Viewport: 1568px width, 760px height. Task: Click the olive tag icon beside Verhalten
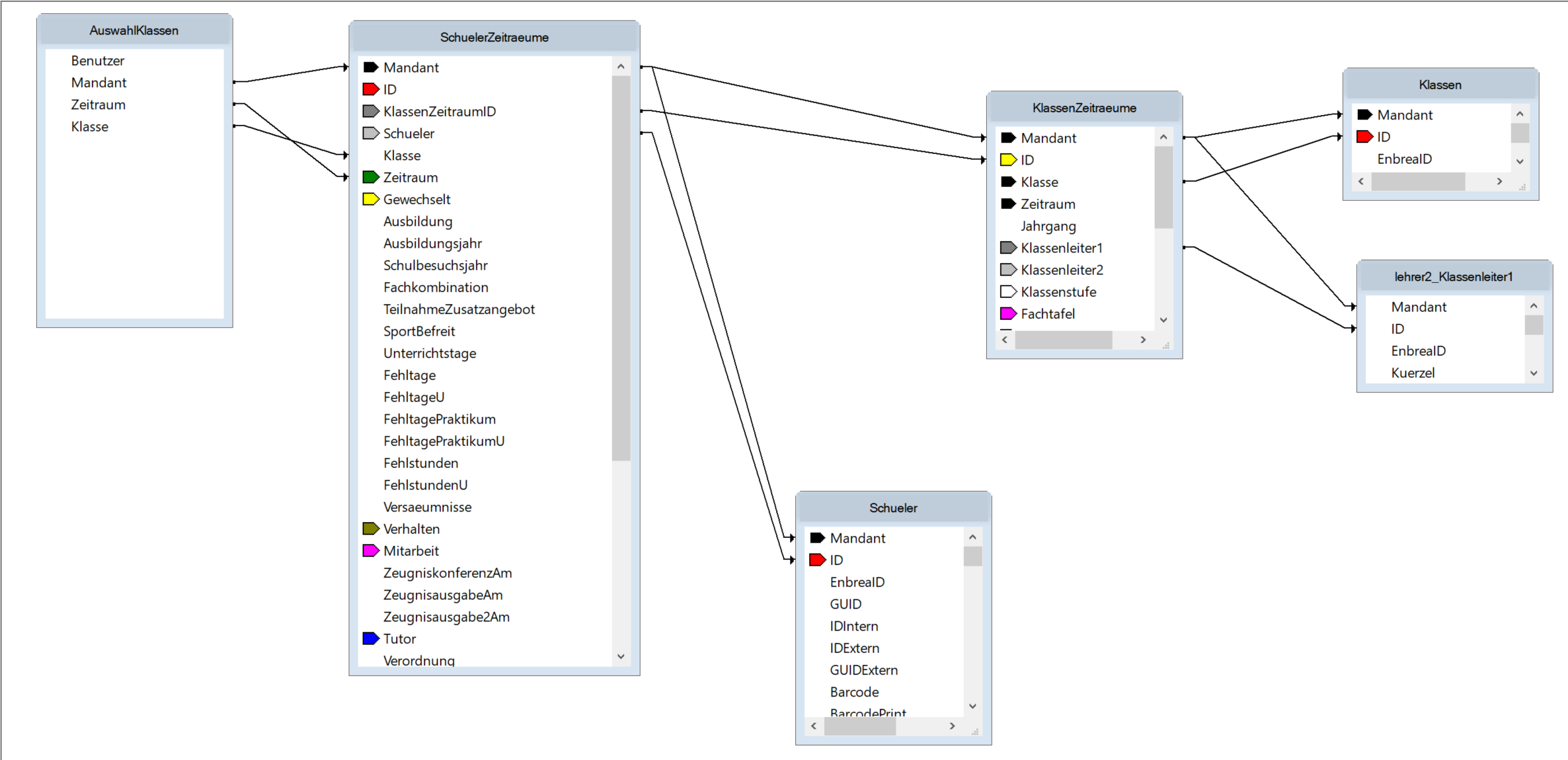(371, 529)
